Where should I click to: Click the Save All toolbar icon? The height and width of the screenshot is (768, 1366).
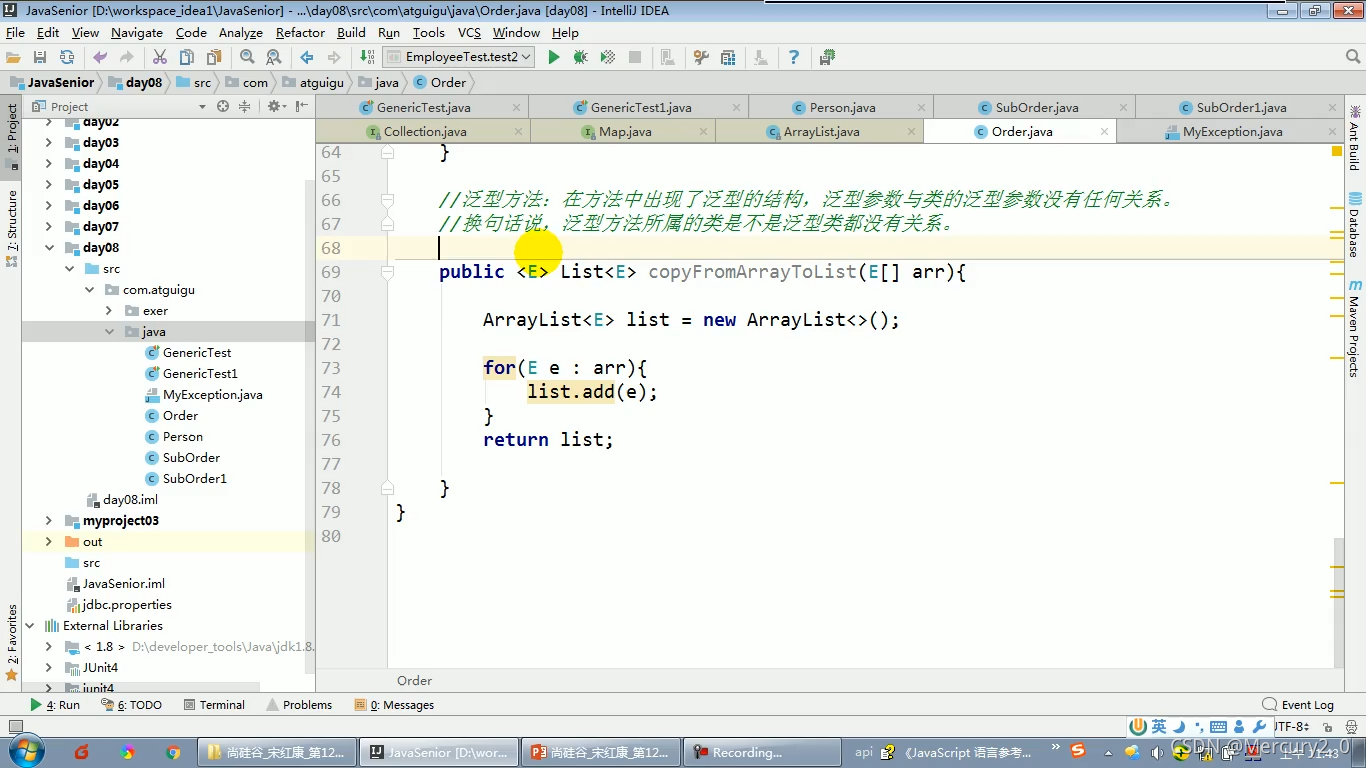[40, 57]
